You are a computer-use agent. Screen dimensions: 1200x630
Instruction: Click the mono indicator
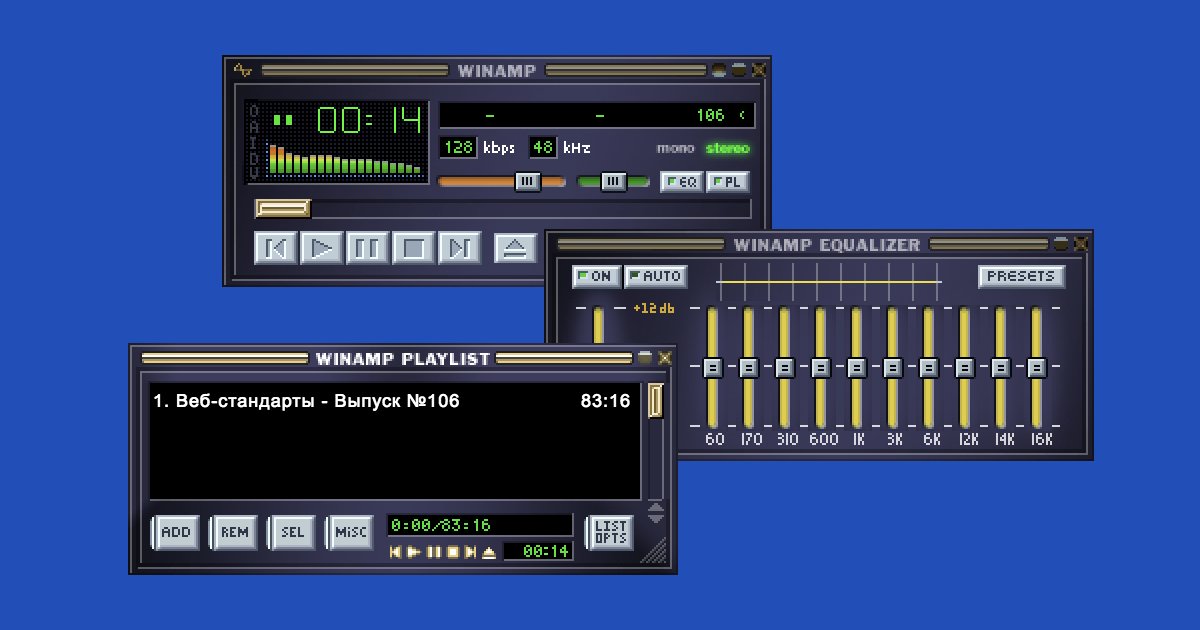tap(675, 148)
